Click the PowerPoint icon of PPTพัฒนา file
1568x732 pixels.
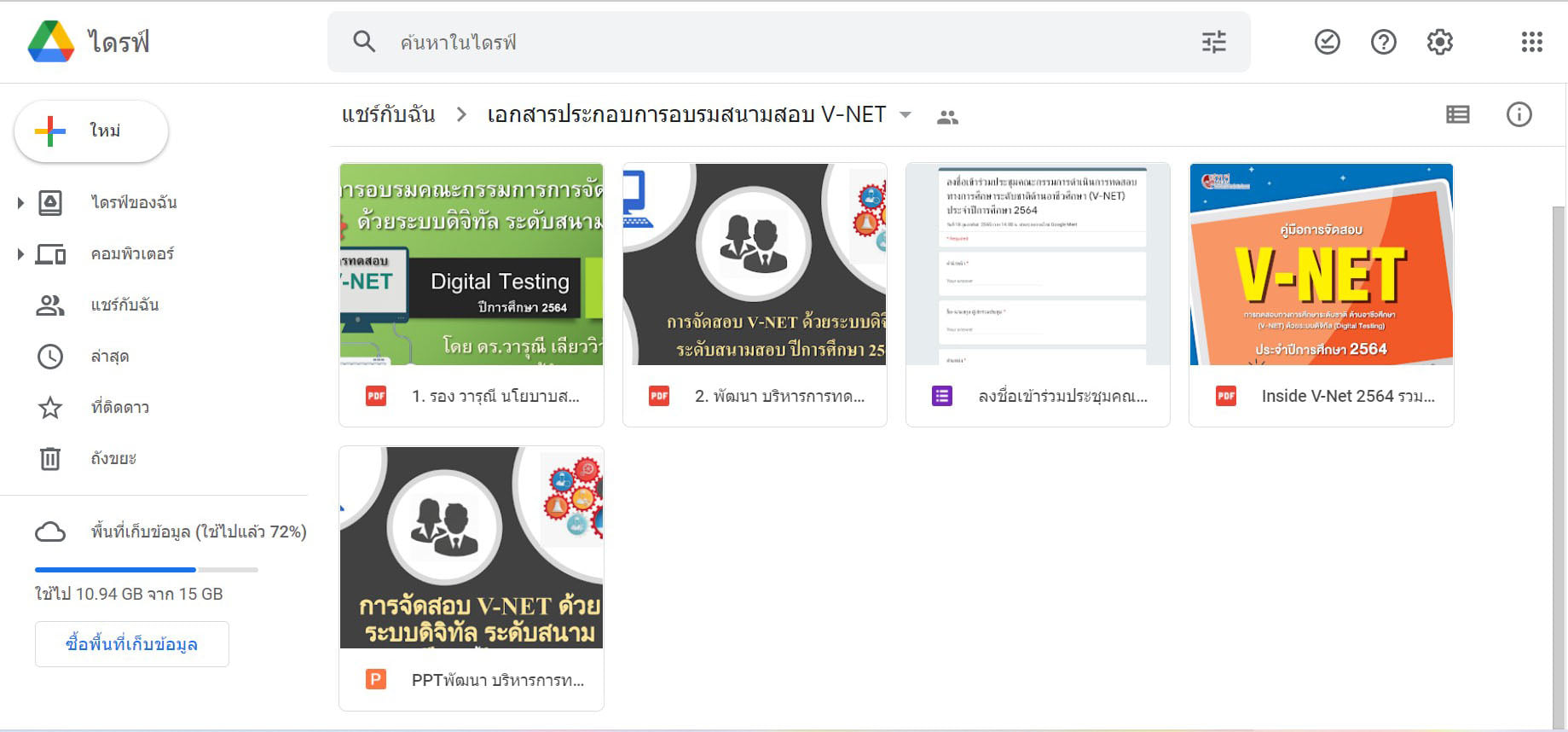tap(376, 679)
